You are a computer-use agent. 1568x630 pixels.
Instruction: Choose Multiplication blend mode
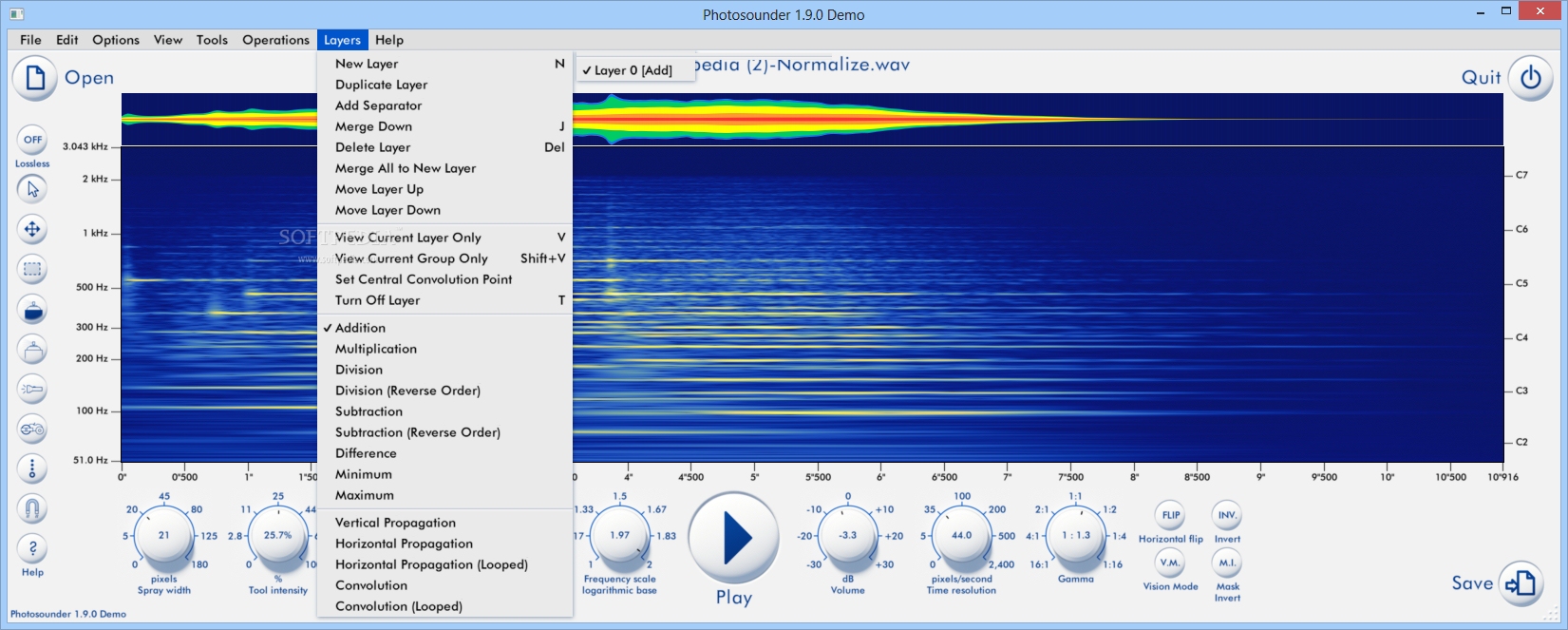coord(444,349)
